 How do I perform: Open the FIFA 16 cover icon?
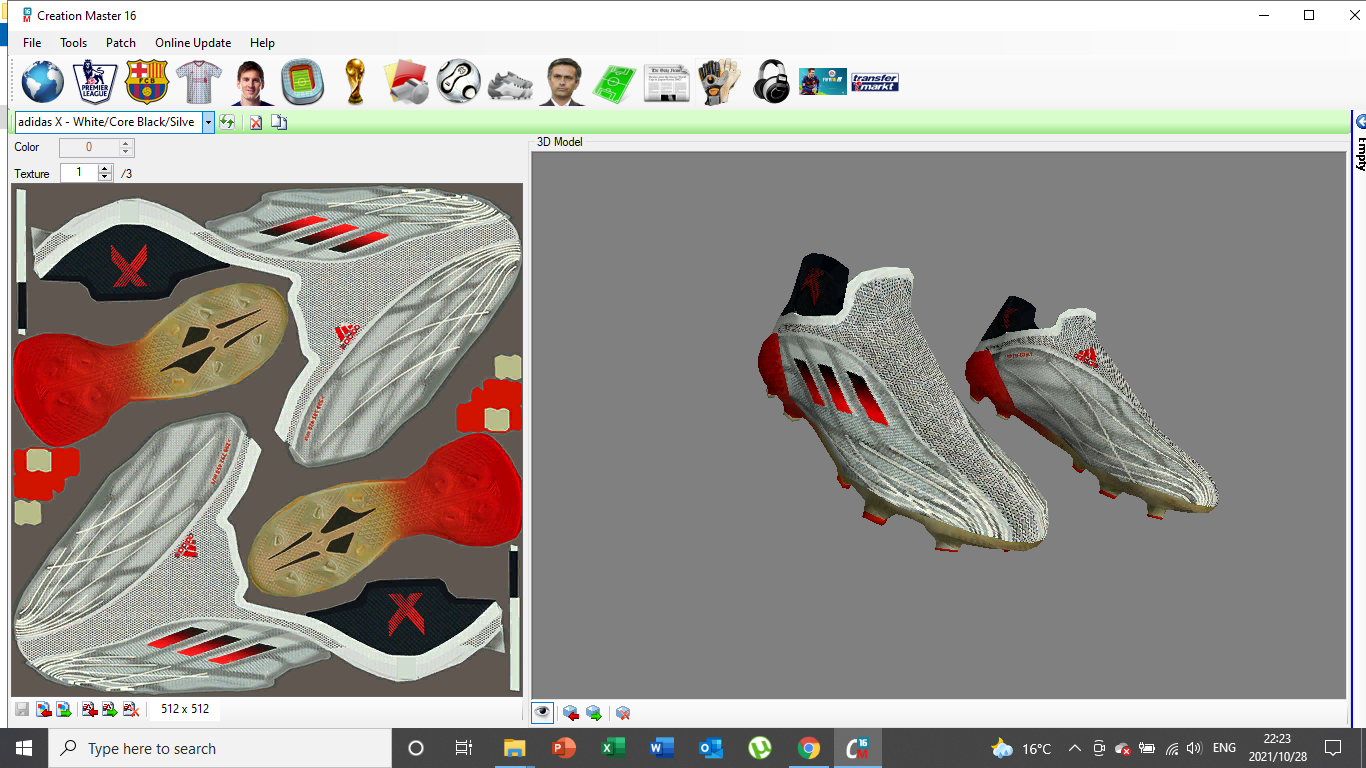822,82
